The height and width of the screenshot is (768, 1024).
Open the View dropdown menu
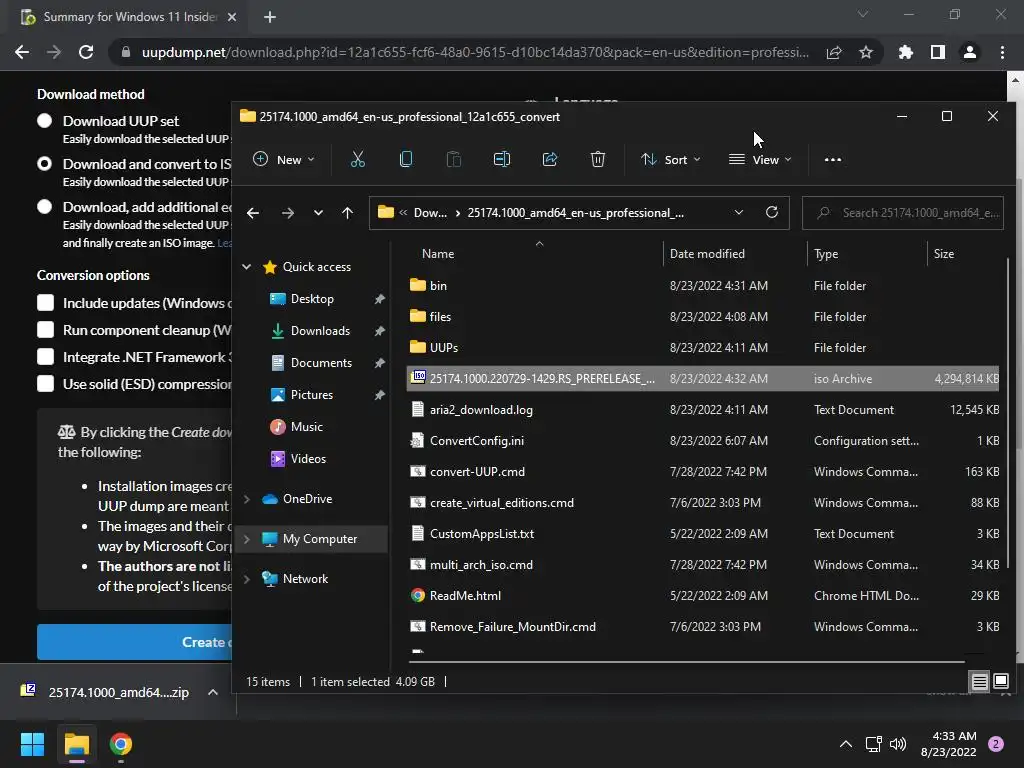coord(760,159)
